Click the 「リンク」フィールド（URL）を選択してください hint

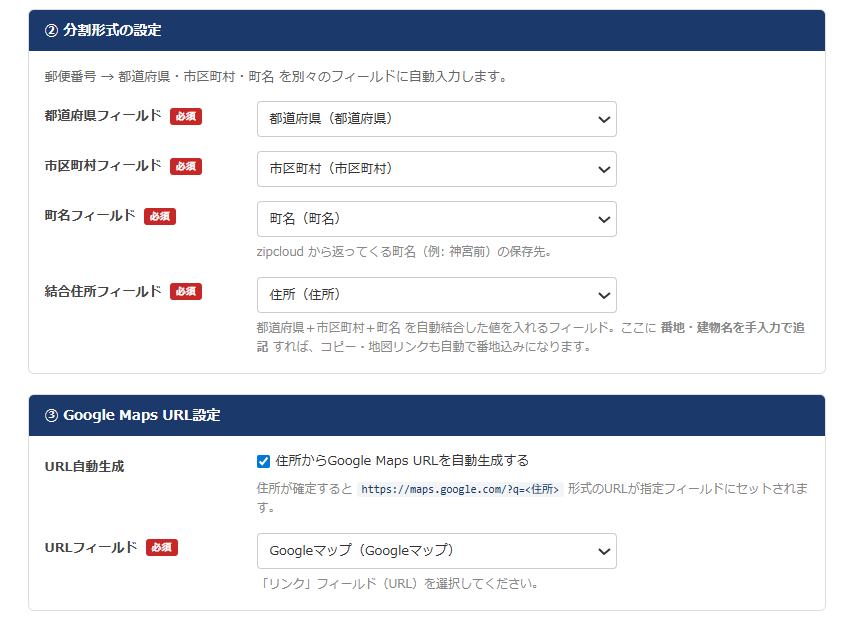tap(398, 583)
